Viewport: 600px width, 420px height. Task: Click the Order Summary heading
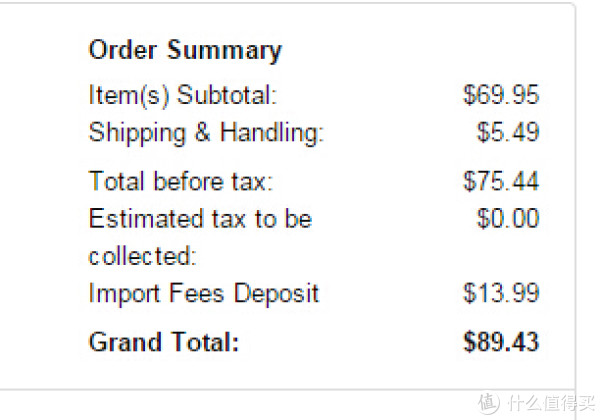pyautogui.click(x=185, y=51)
